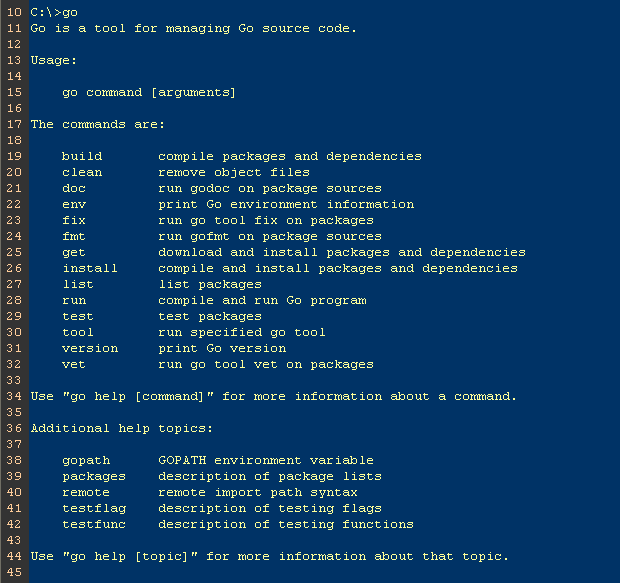Click line number 17 in the gutter
The image size is (620, 583).
click(13, 124)
